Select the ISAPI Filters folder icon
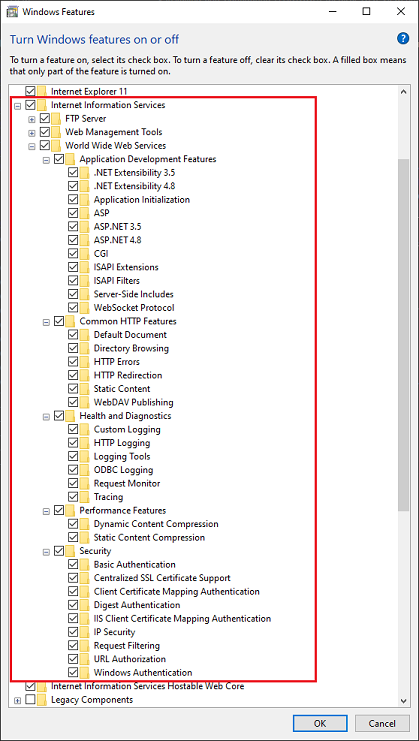Viewport: 419px width, 741px height. (85, 281)
